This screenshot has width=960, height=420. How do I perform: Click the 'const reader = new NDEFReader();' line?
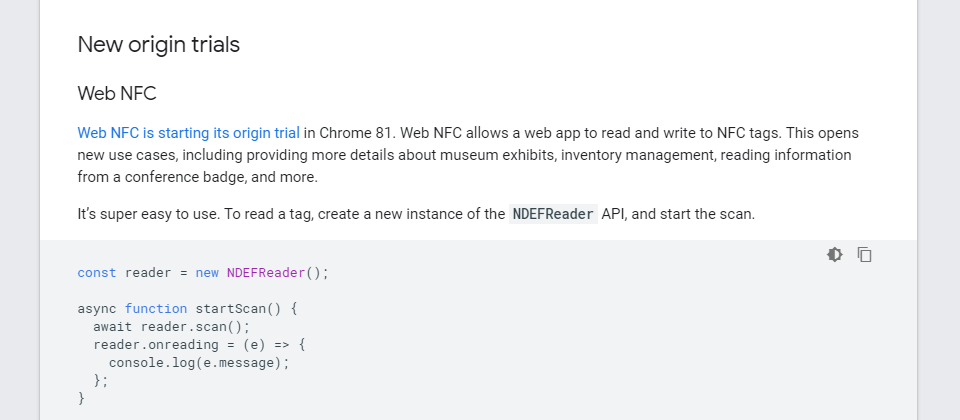pos(203,272)
